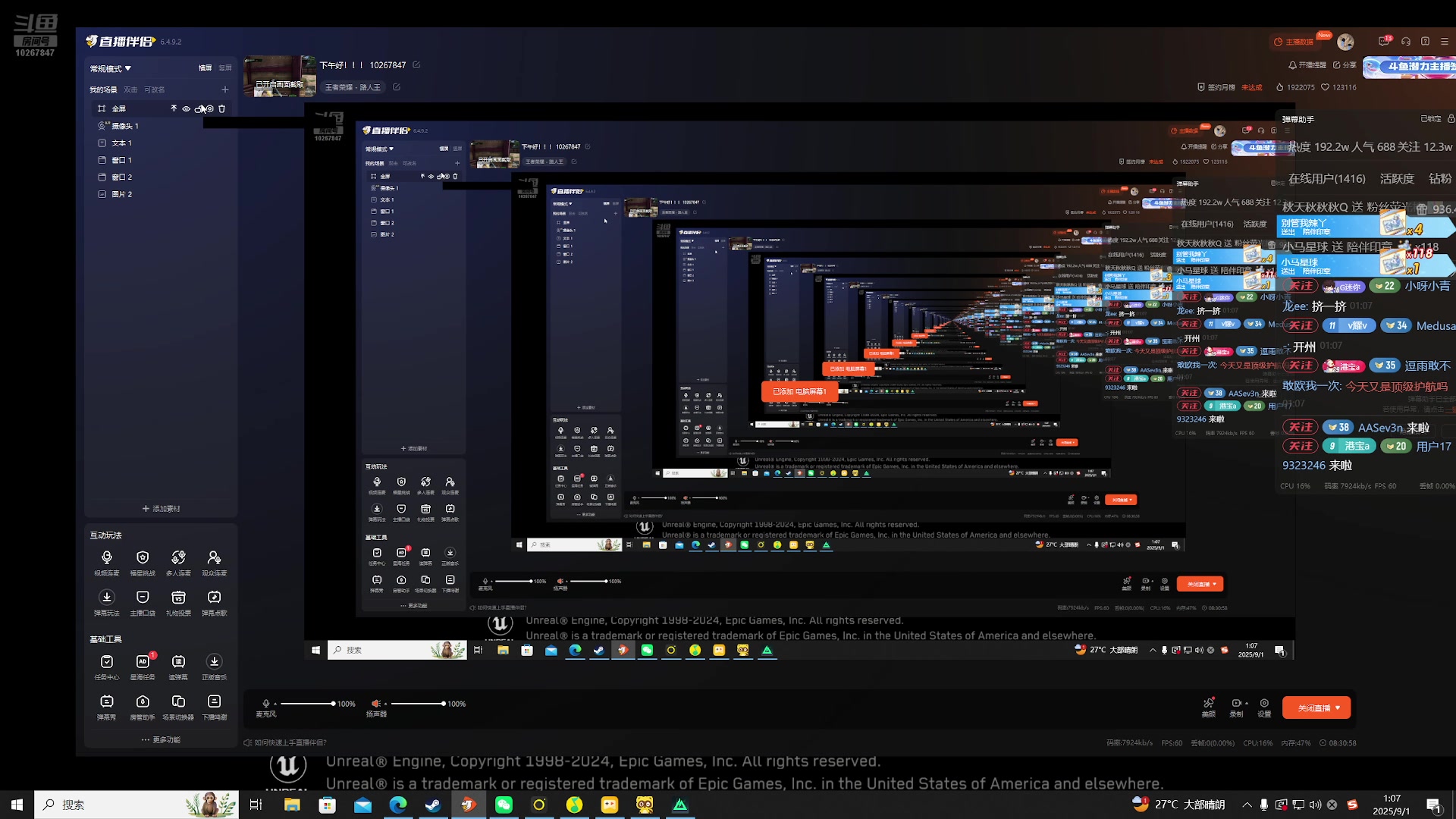Image resolution: width=1456 pixels, height=819 pixels.
Task: Click the streamer avatar at top right
Action: tap(1346, 42)
